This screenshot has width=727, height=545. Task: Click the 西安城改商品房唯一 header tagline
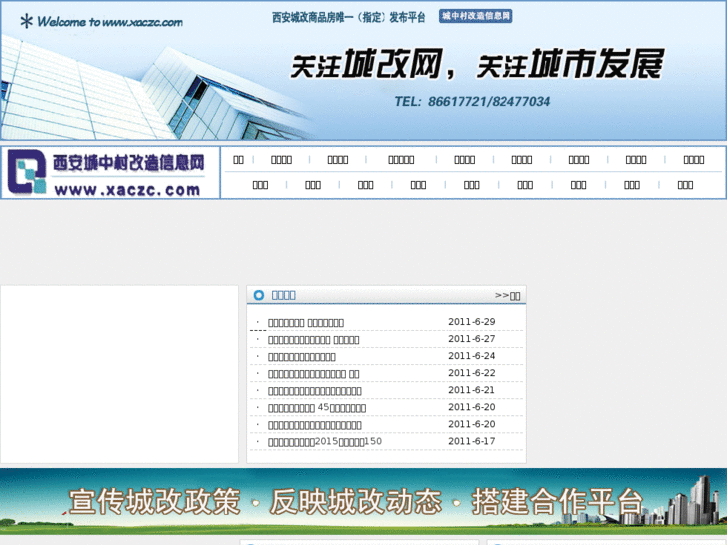[x=348, y=17]
